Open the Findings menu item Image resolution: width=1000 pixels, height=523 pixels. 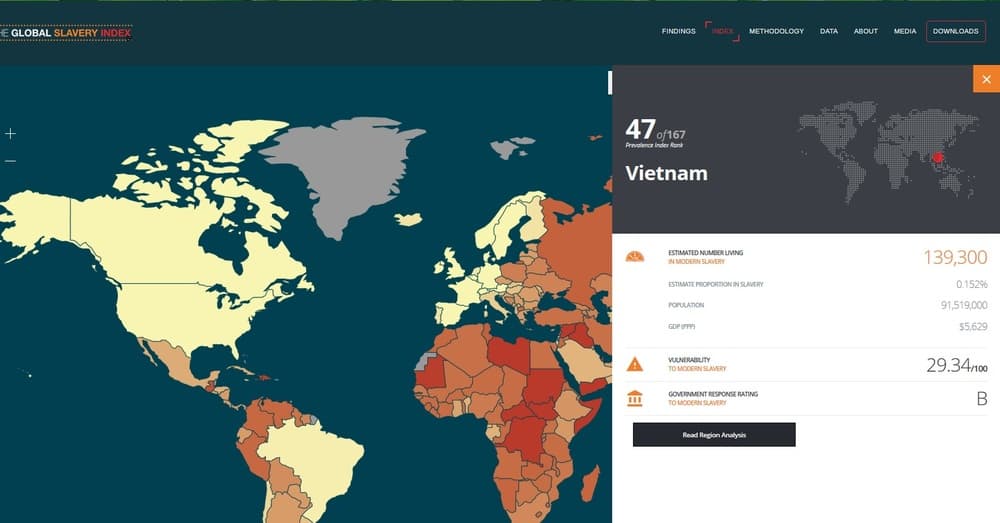coord(679,31)
